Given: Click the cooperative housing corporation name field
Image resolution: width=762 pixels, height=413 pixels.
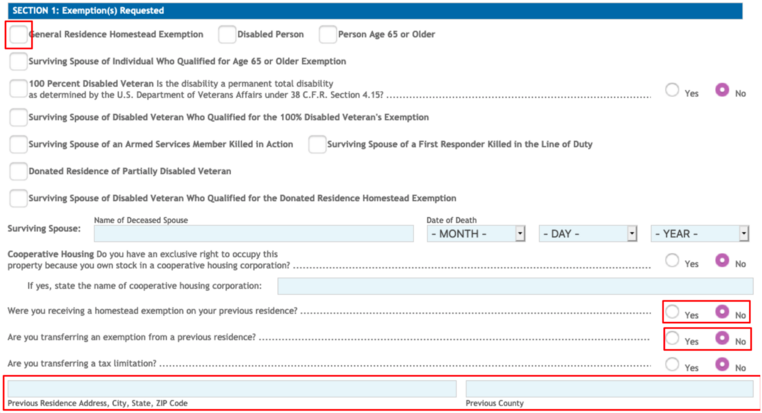Looking at the screenshot, I should point(515,286).
